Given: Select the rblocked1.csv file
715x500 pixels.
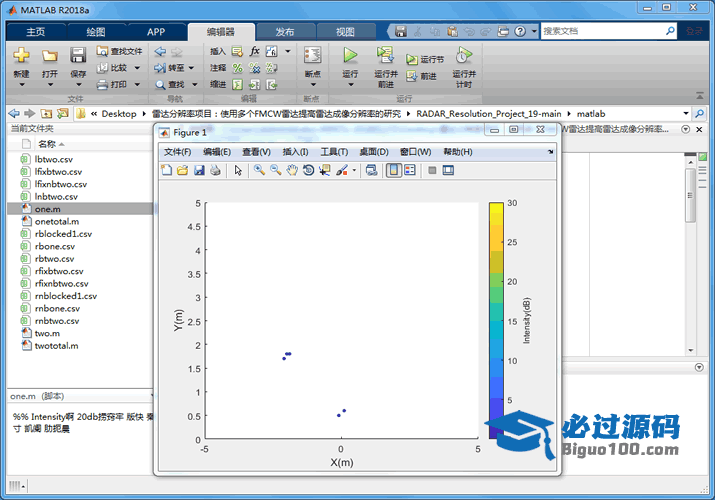Looking at the screenshot, I should (63, 234).
